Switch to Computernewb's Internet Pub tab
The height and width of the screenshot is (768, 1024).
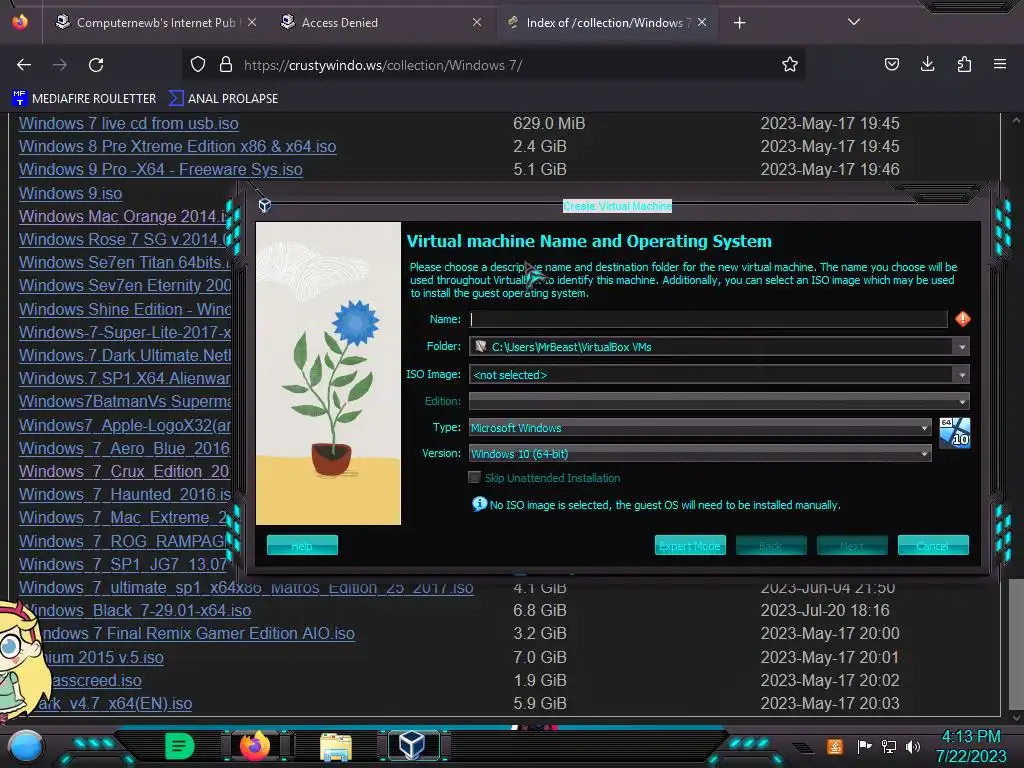click(155, 22)
